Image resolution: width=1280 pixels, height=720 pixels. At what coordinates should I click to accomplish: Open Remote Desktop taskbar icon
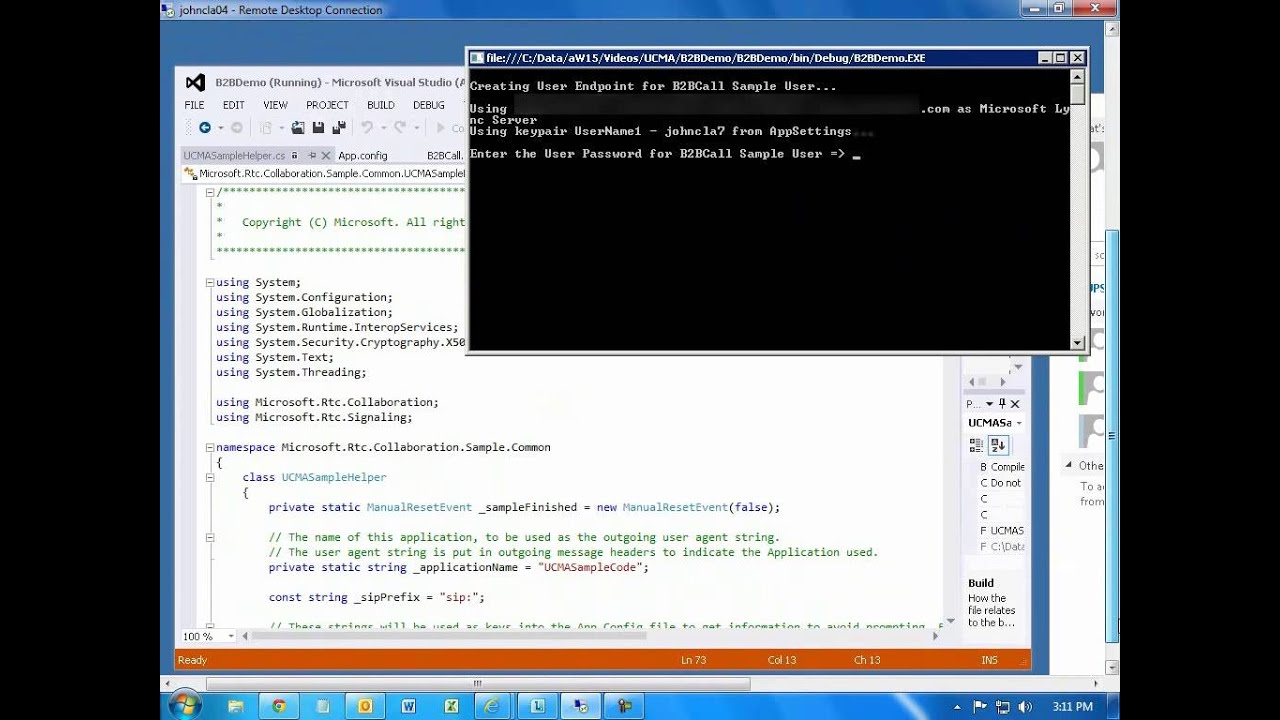581,706
